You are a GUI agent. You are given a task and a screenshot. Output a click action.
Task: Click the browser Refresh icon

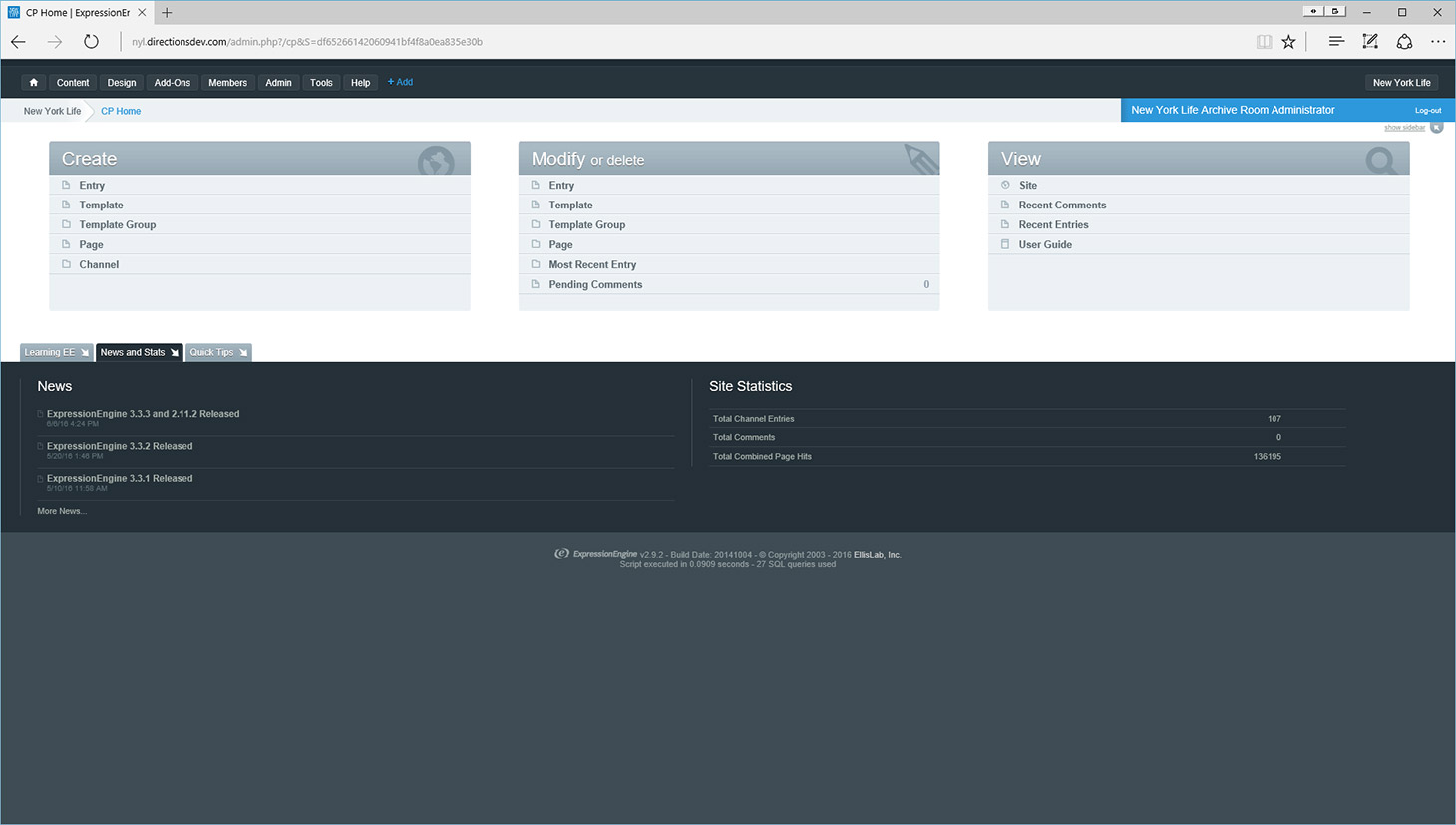pyautogui.click(x=91, y=42)
